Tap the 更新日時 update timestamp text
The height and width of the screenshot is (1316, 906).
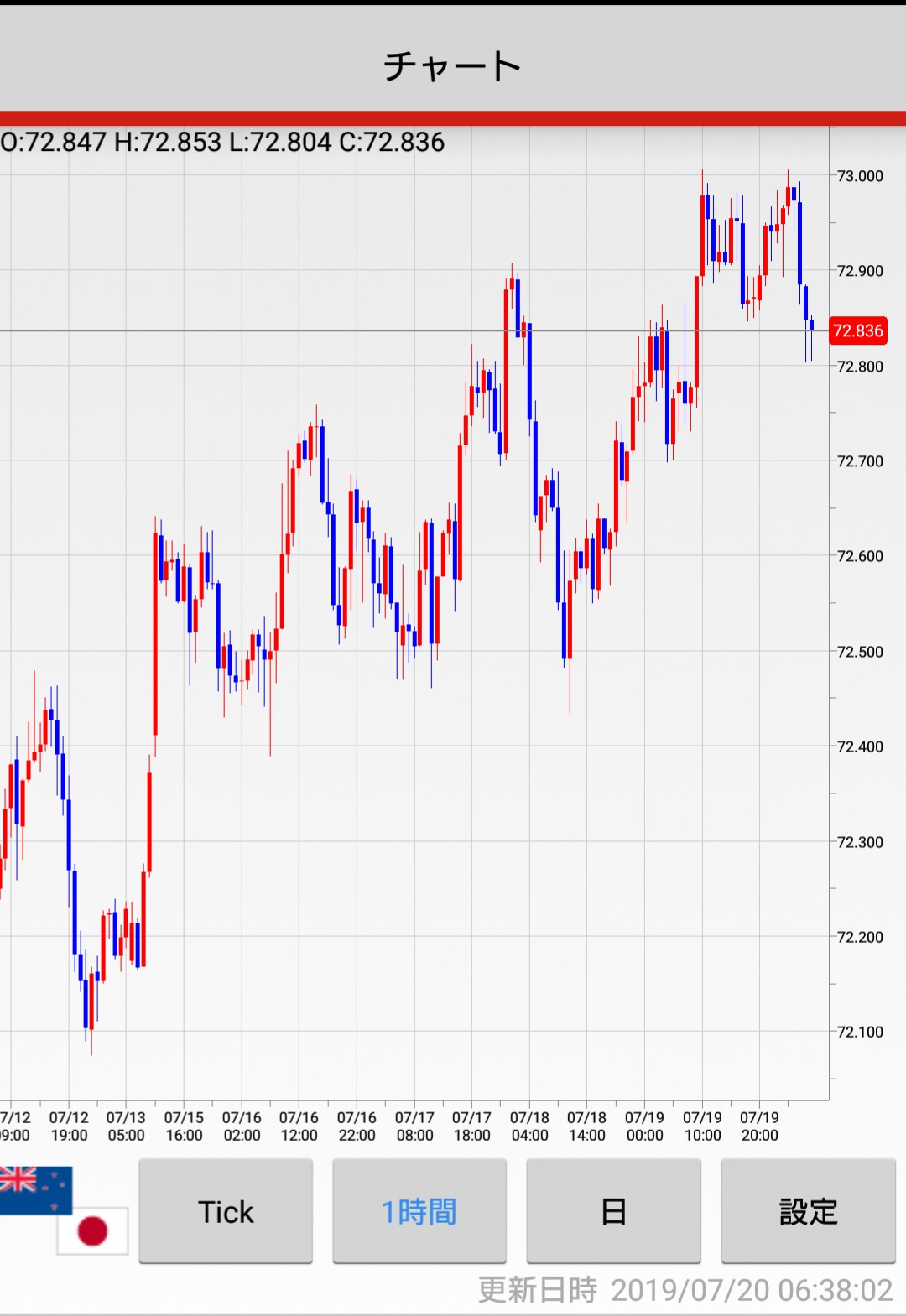(685, 1290)
